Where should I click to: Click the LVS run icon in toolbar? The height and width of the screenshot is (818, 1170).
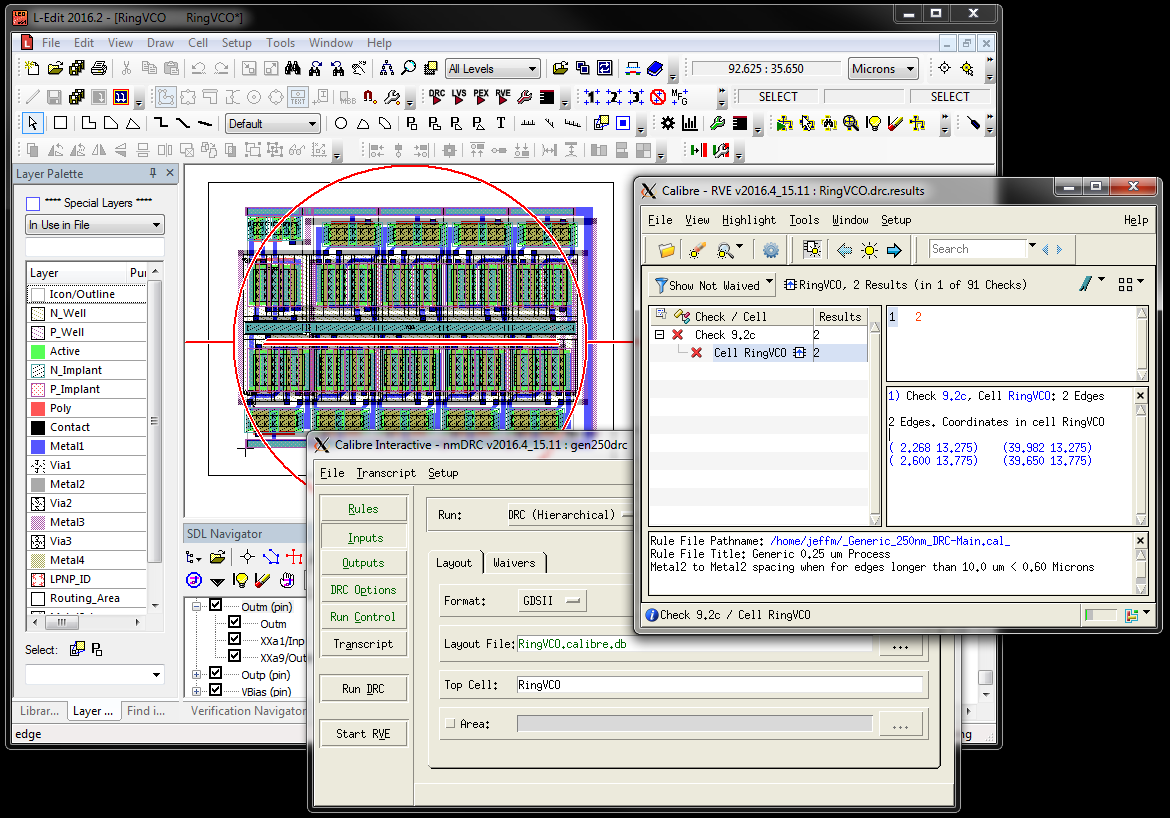click(x=459, y=97)
